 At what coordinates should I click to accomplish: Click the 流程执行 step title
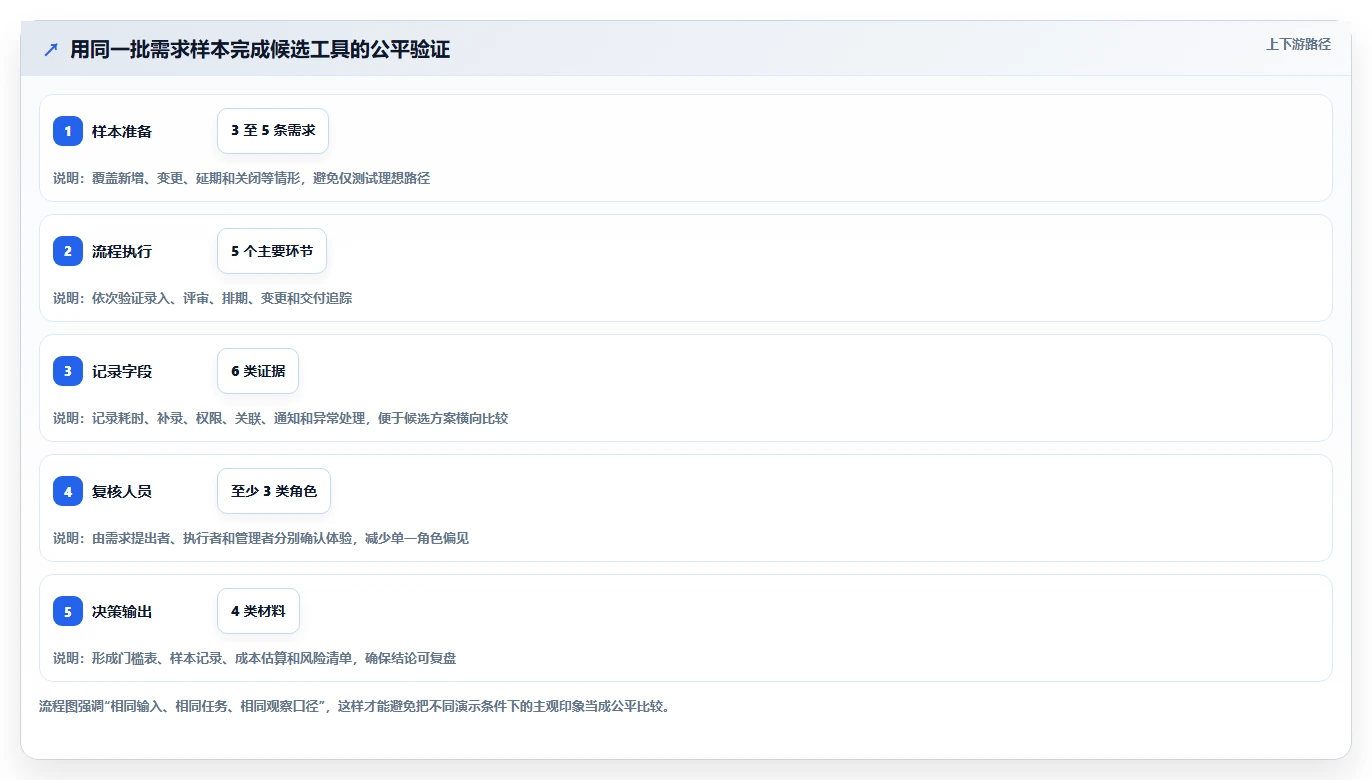(x=122, y=251)
